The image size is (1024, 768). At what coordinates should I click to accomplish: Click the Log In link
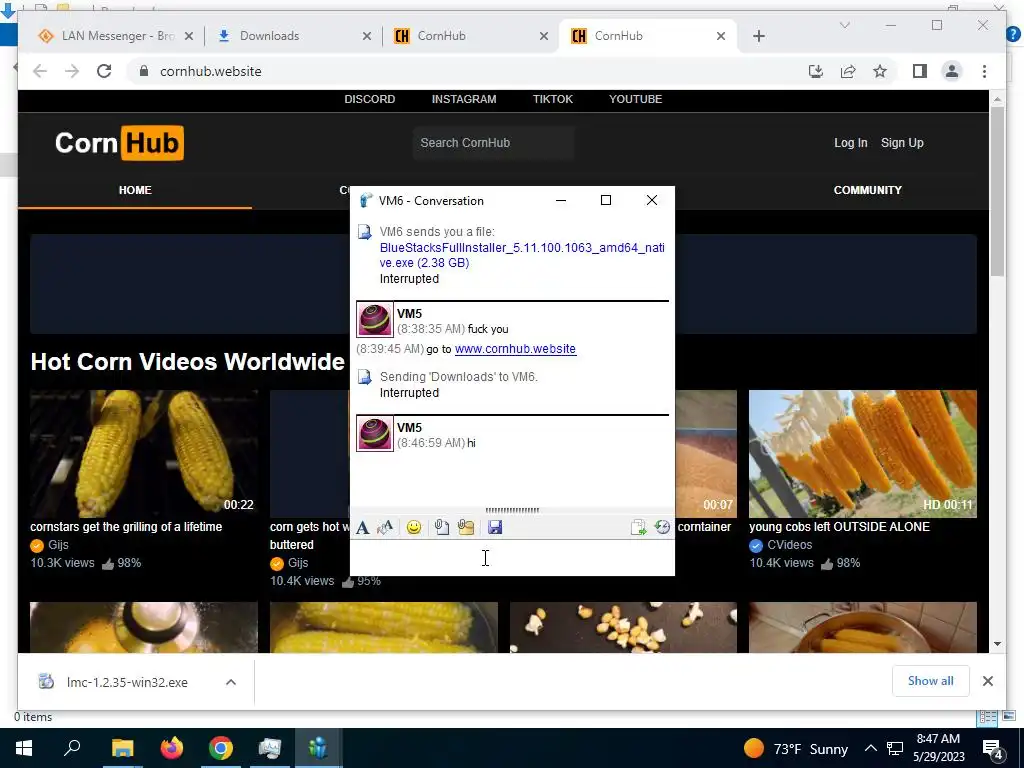point(850,143)
